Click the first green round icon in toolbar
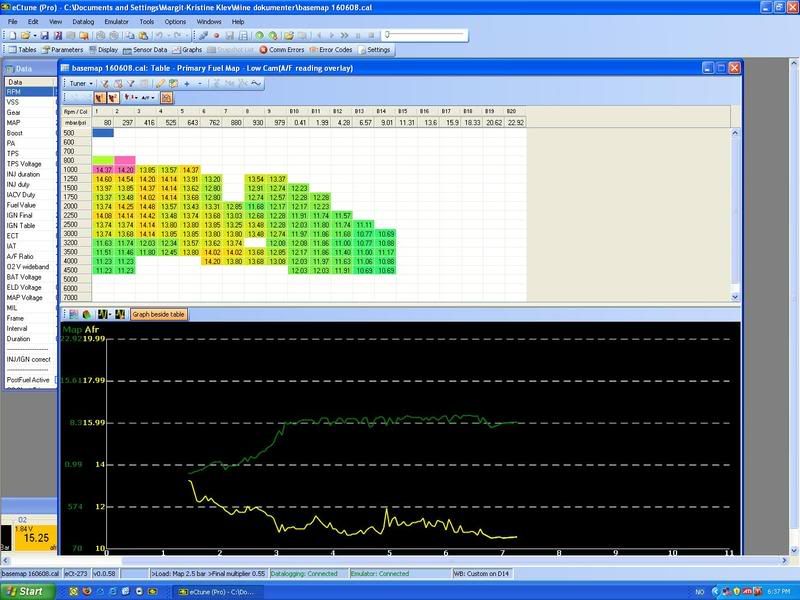The image size is (800, 600). pos(260,36)
